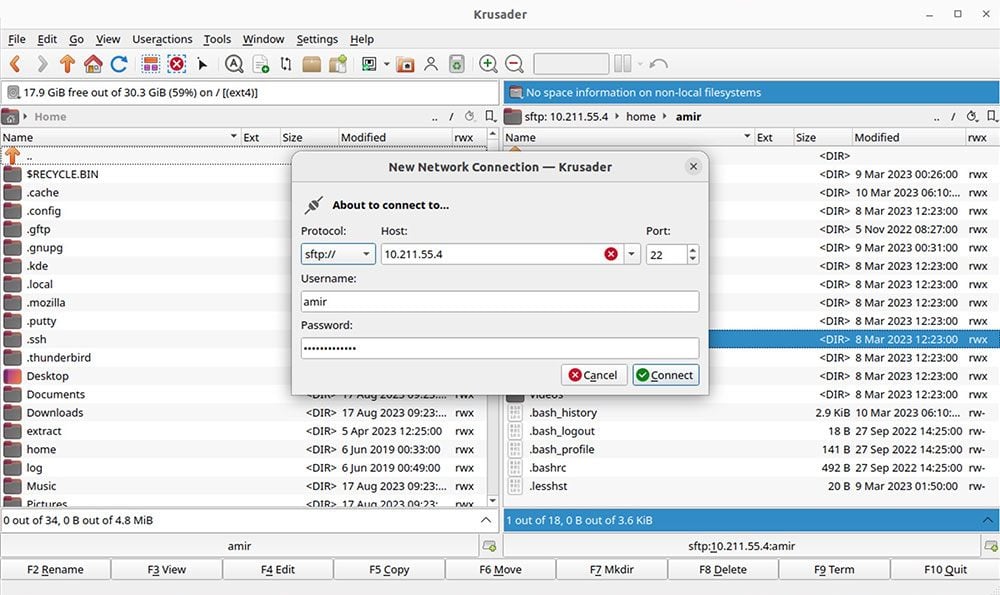Click the Unselect All red X icon

177,64
